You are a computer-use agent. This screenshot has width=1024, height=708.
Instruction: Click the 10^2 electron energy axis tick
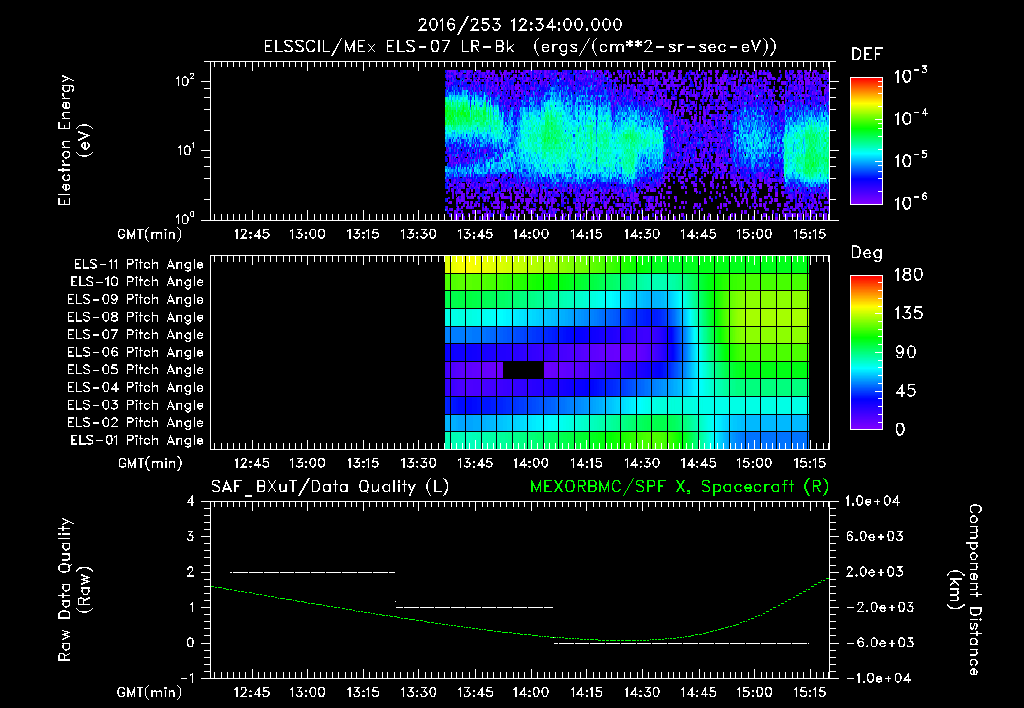coord(185,81)
